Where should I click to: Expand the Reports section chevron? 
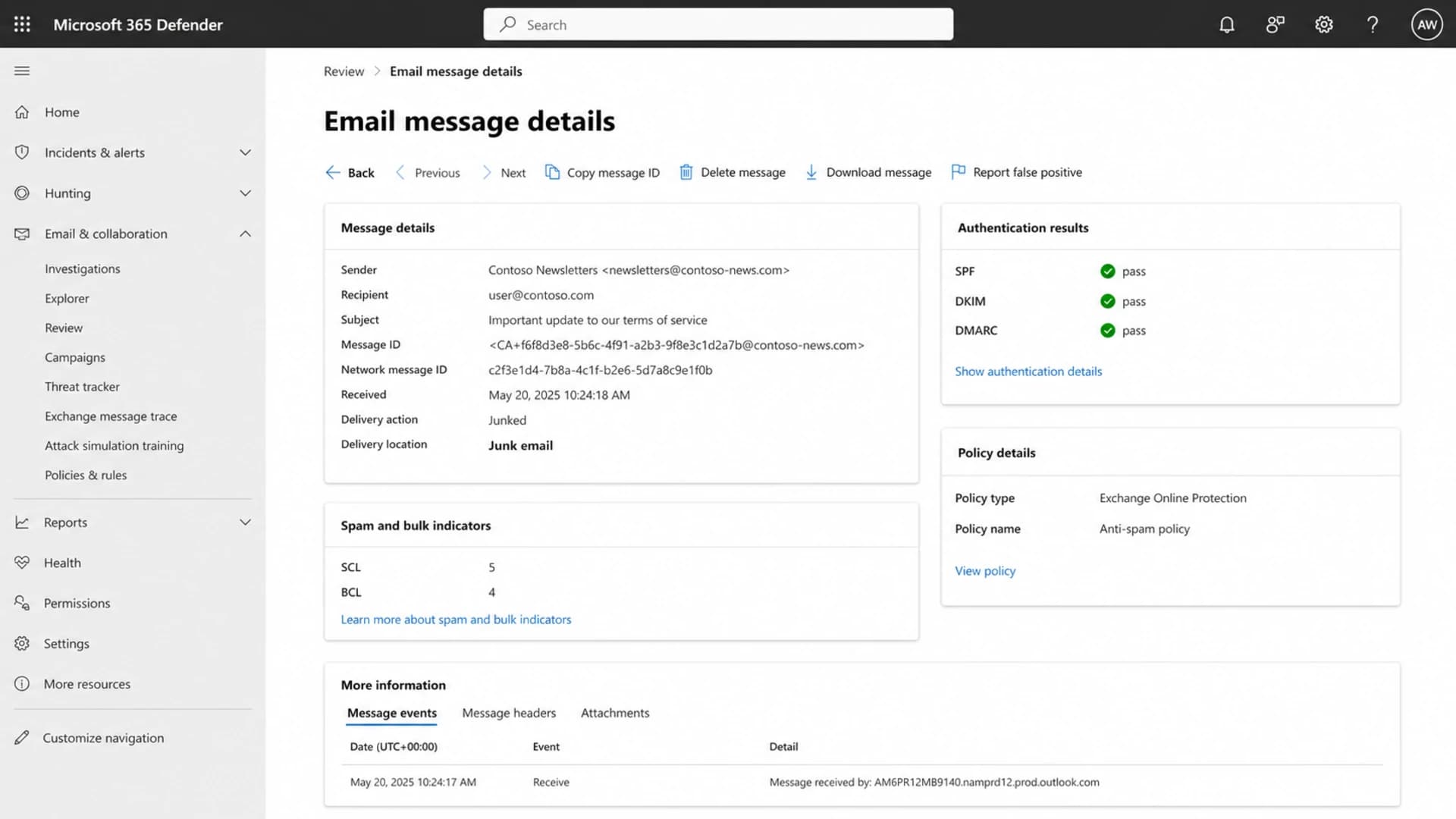point(245,522)
